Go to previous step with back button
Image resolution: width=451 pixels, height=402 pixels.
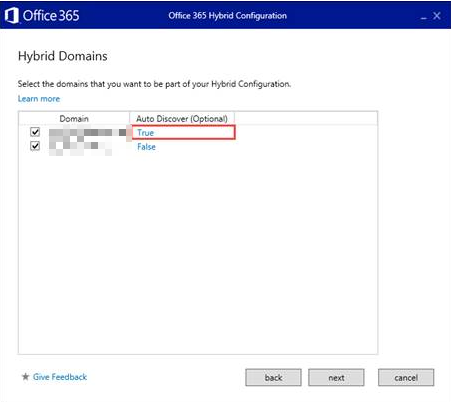coord(273,377)
